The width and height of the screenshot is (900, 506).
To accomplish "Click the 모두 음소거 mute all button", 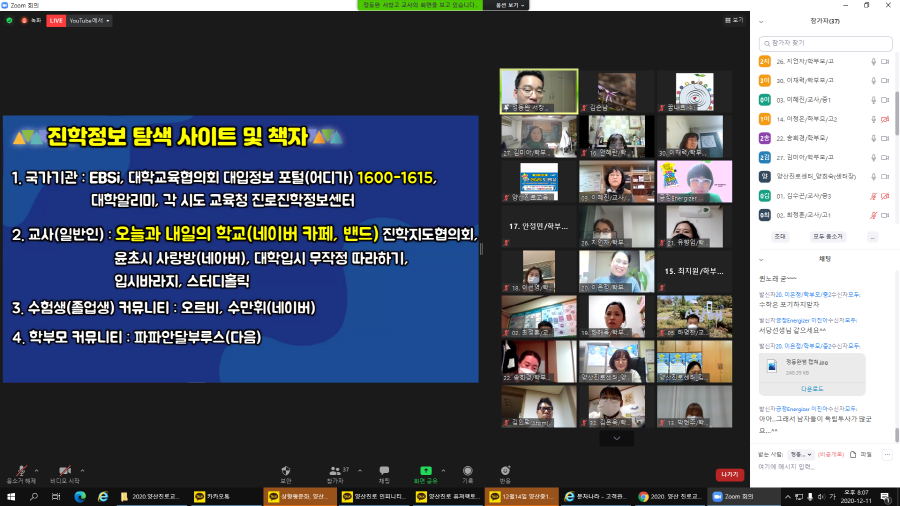I will (x=827, y=236).
